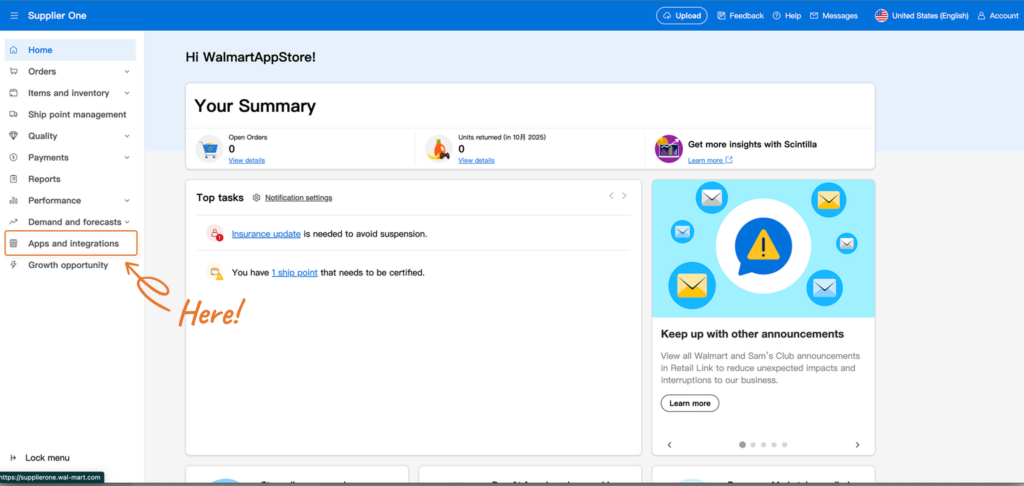Click the Scintilla insights purple icon
Screen dimensions: 1024x486
(x=669, y=148)
